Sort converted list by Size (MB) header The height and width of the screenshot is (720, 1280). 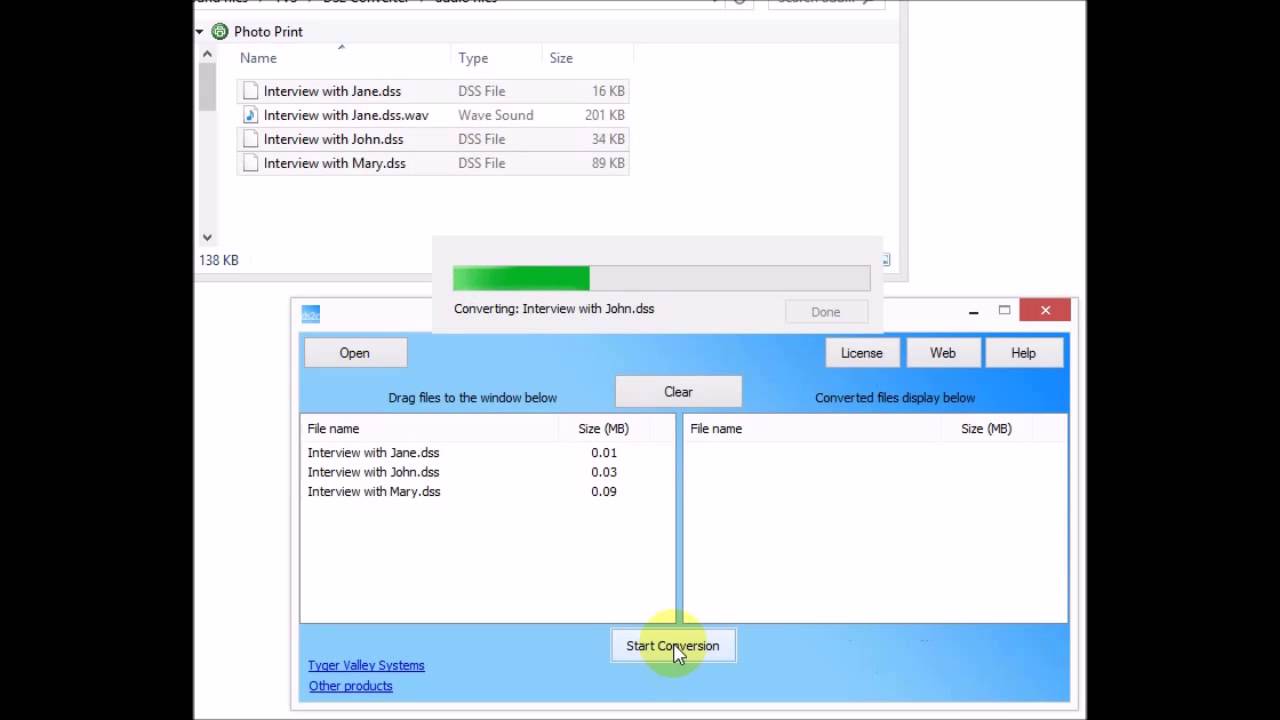pos(986,428)
